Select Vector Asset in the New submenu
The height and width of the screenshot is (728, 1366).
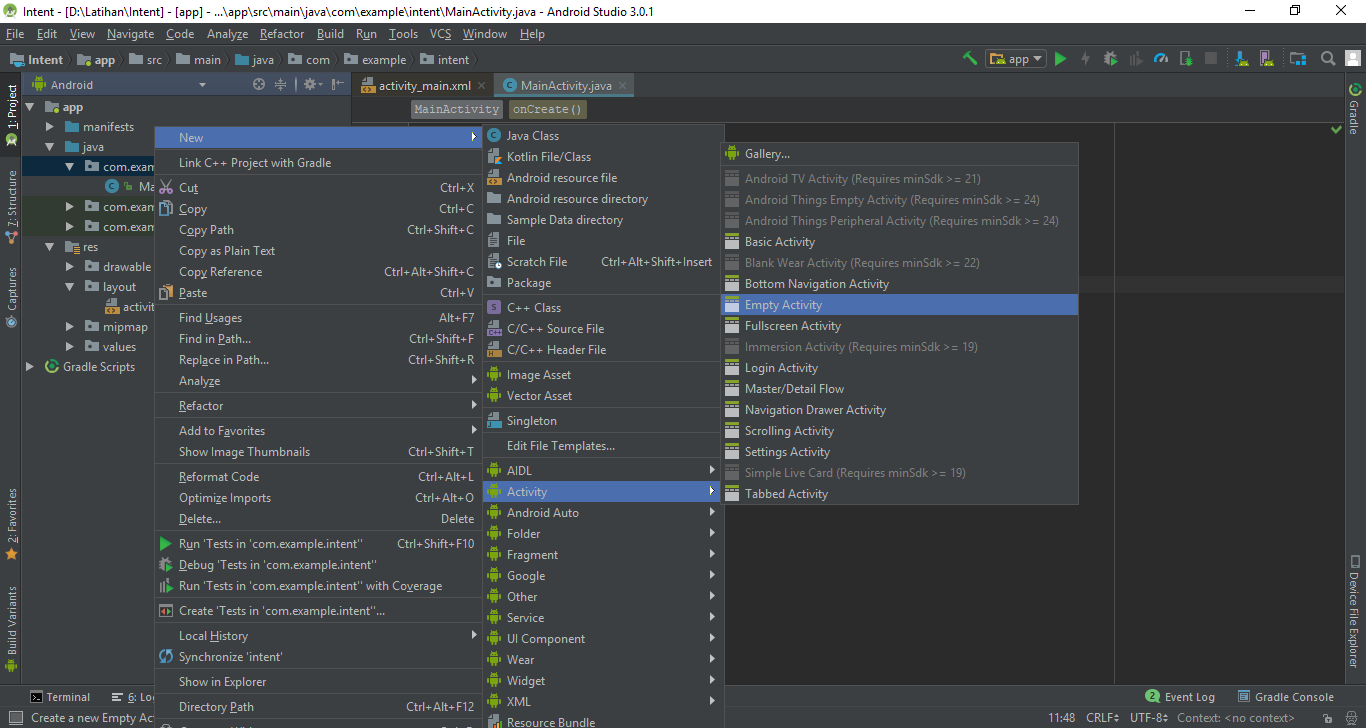point(600,396)
